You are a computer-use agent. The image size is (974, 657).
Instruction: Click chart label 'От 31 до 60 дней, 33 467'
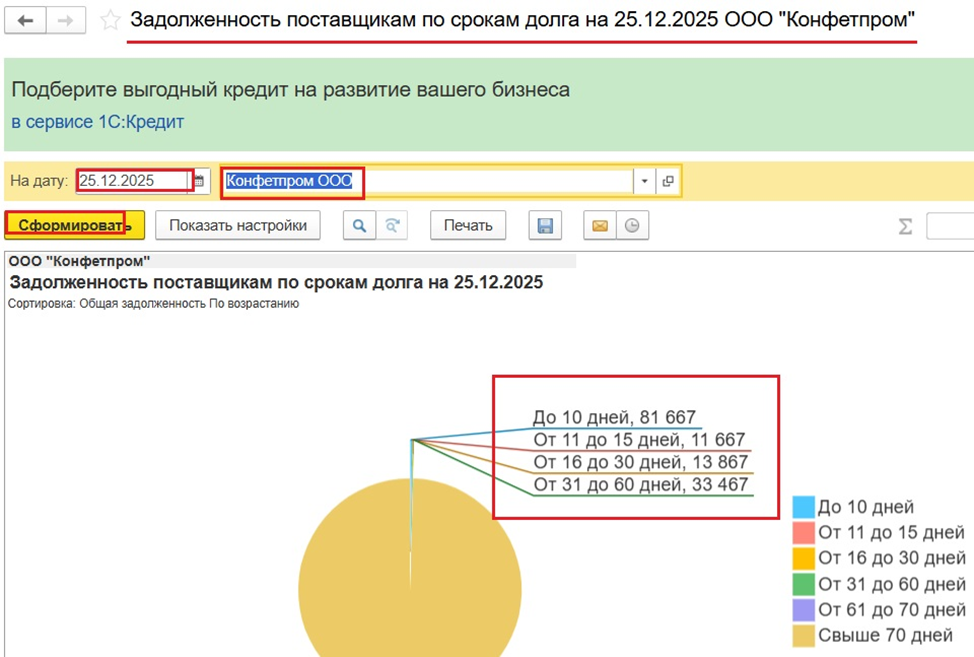(x=641, y=484)
